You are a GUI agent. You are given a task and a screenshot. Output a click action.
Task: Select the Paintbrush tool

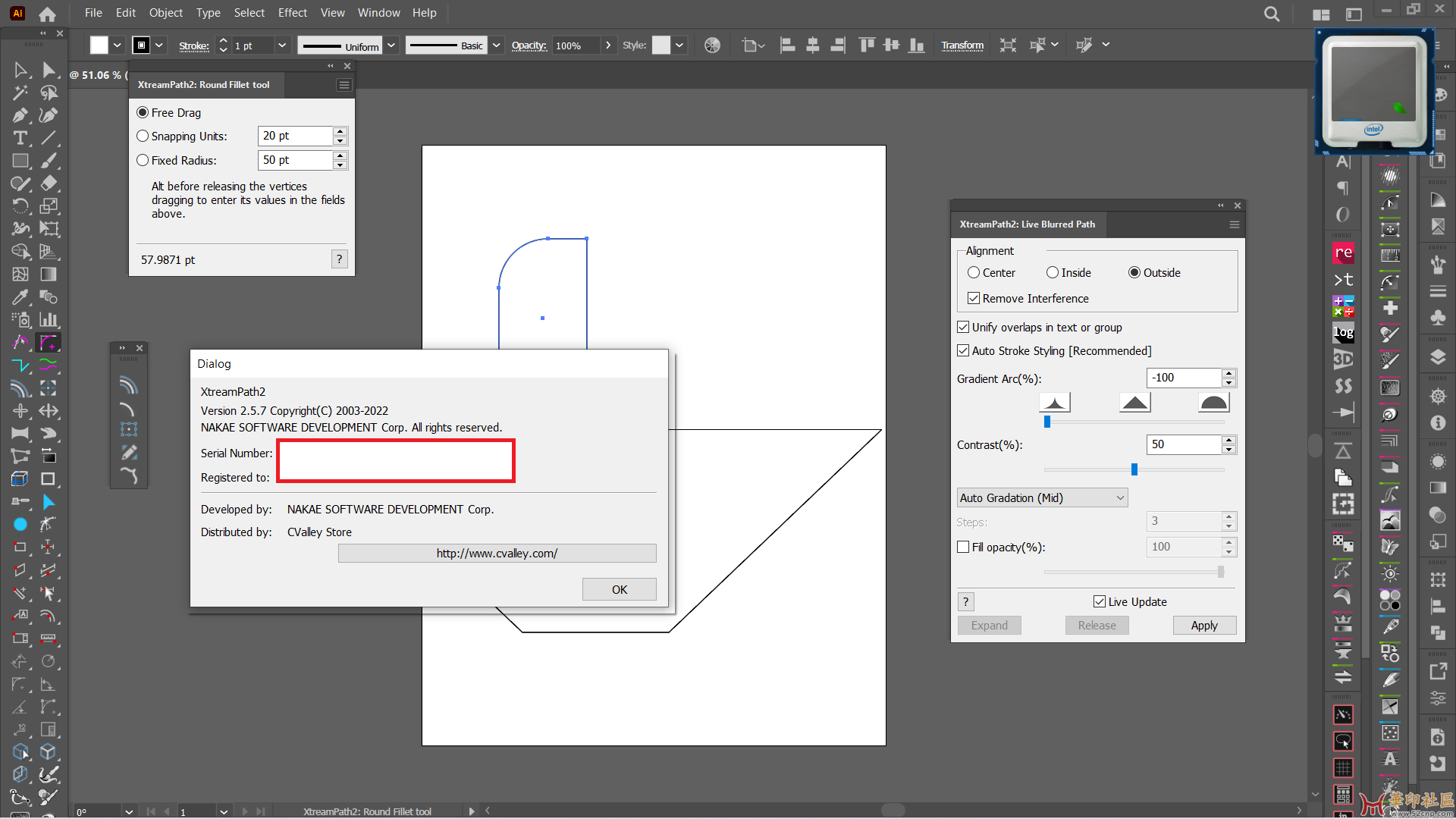[49, 161]
